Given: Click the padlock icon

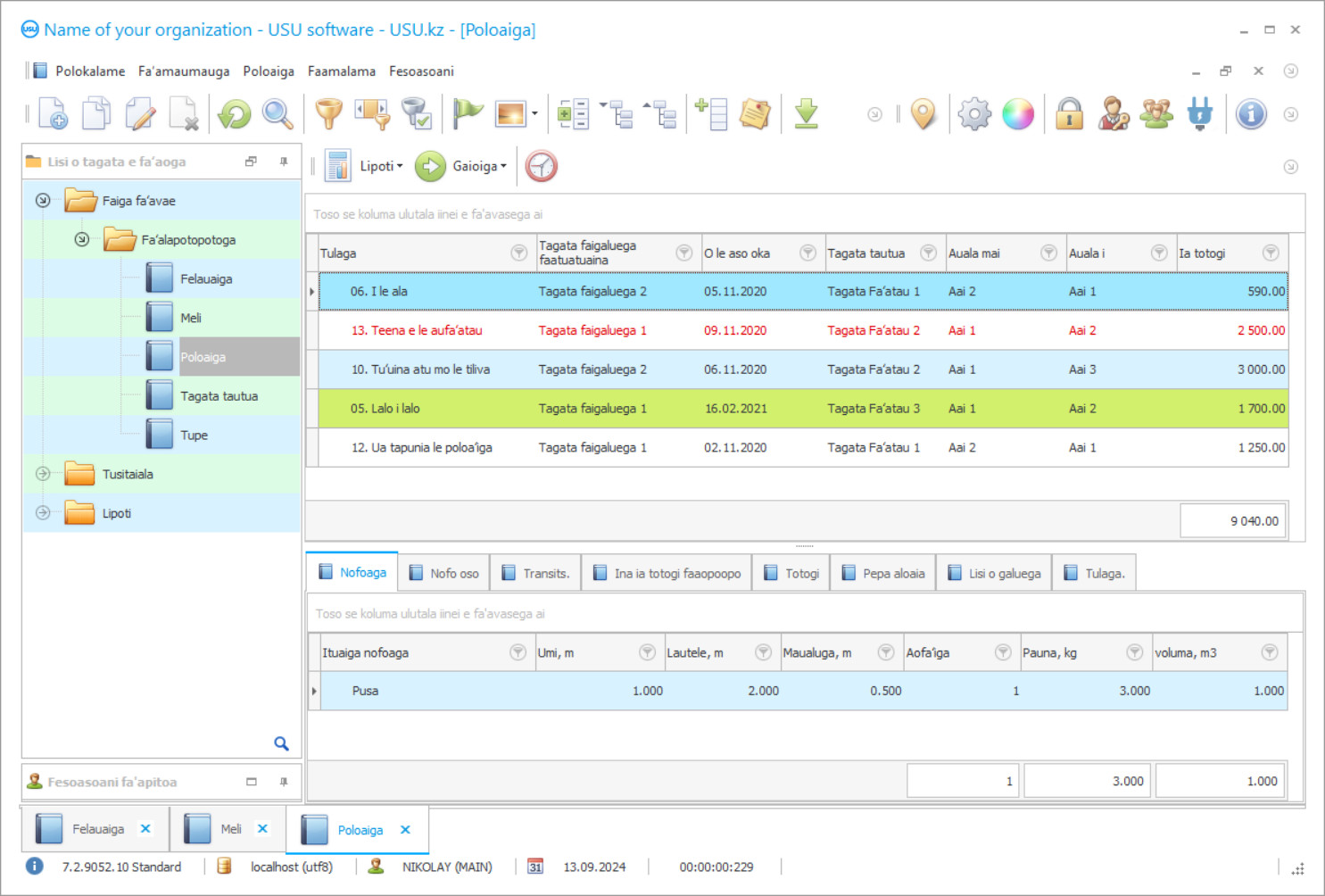Looking at the screenshot, I should click(1069, 113).
